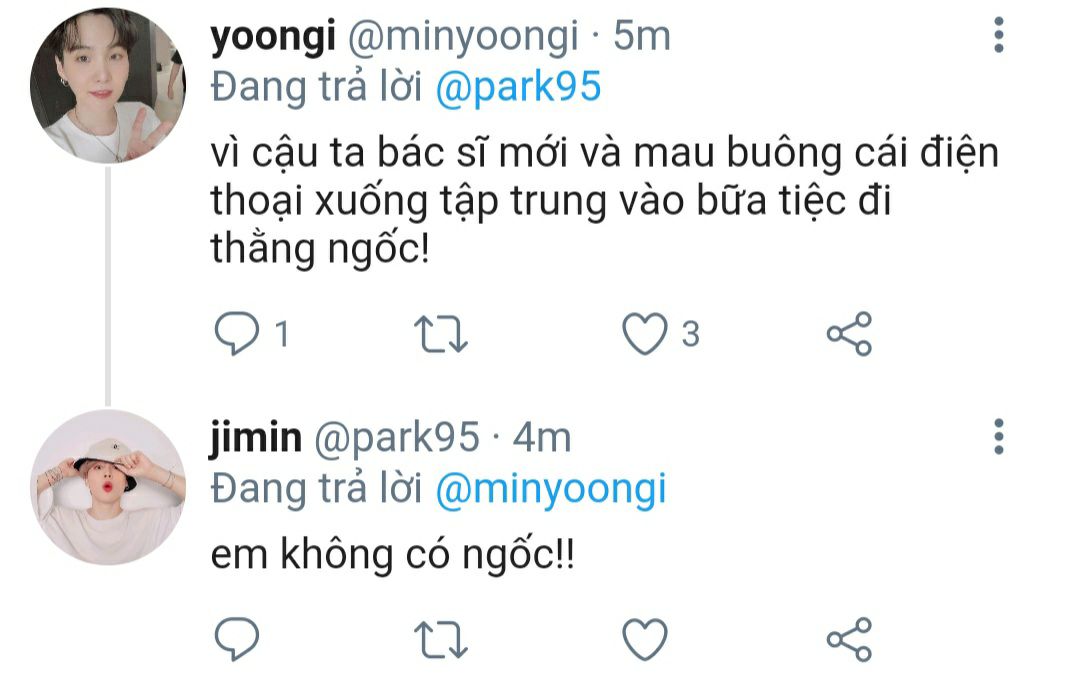The height and width of the screenshot is (688, 1080).
Task: Open the @minyoongi mention link in reply
Action: (551, 490)
